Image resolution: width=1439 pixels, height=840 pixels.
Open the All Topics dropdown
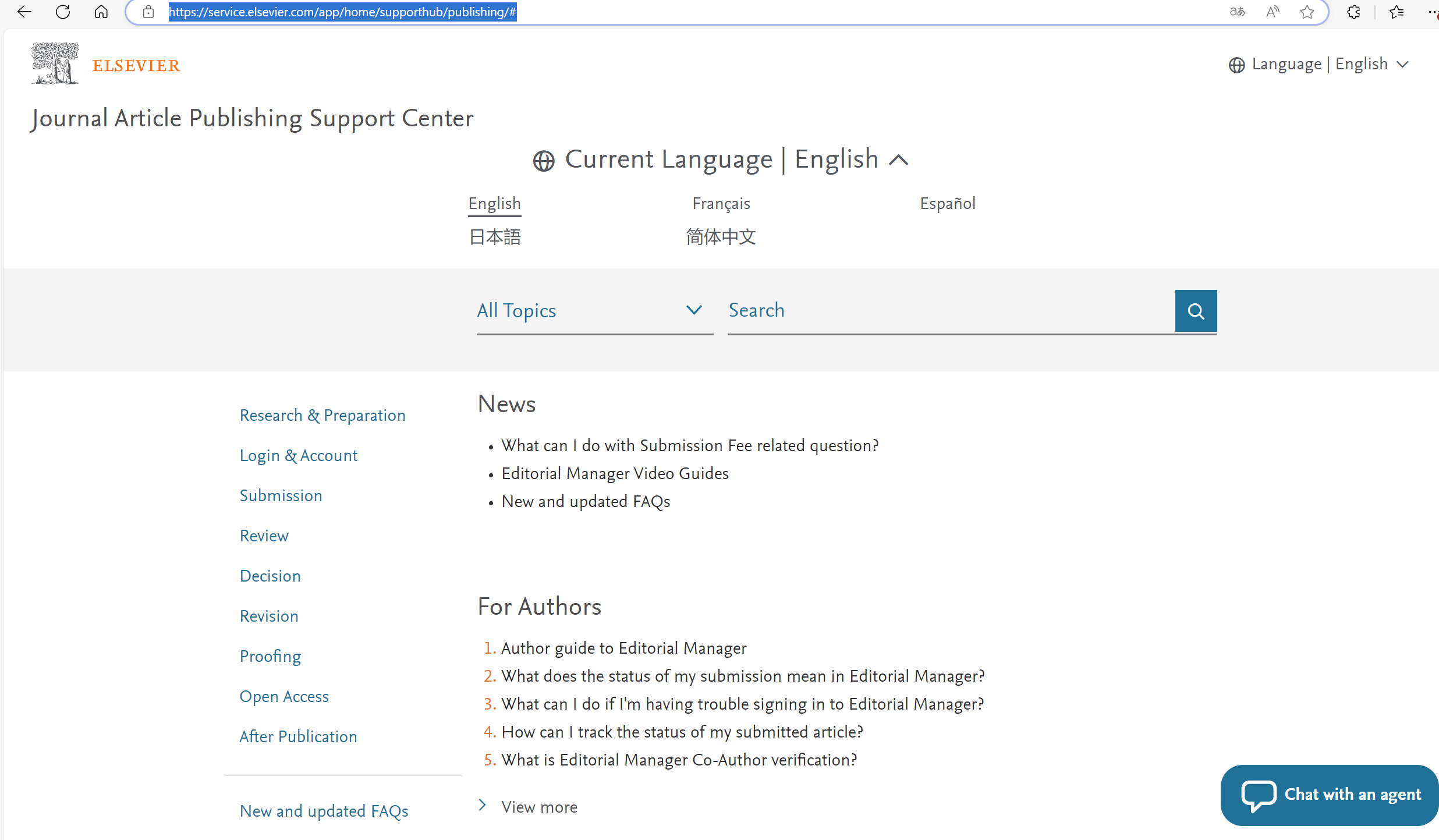pos(594,311)
